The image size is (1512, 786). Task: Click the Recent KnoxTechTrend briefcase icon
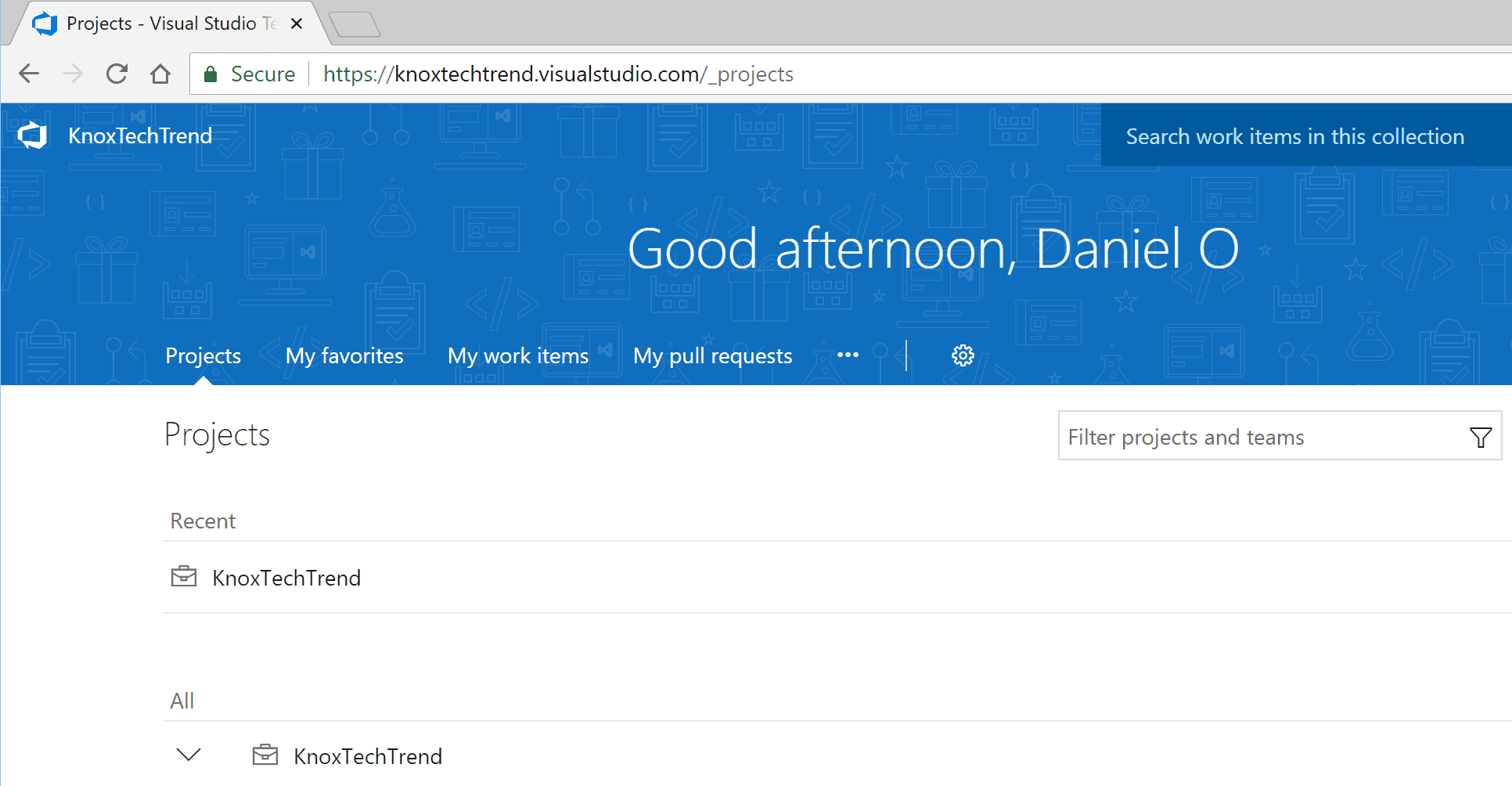pyautogui.click(x=184, y=577)
